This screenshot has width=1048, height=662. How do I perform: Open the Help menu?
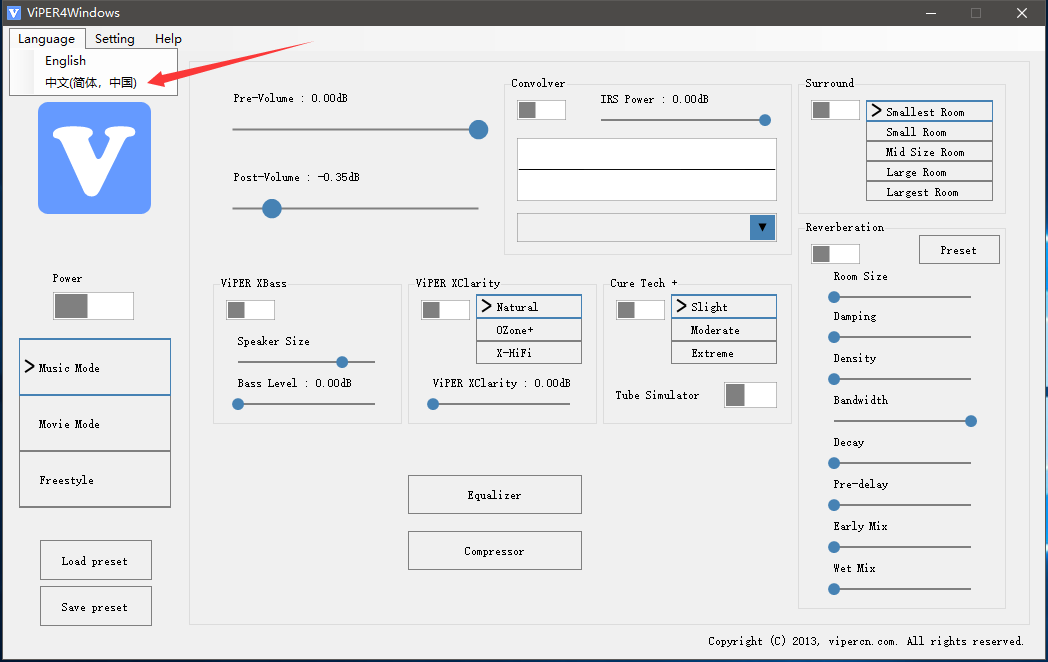point(168,39)
